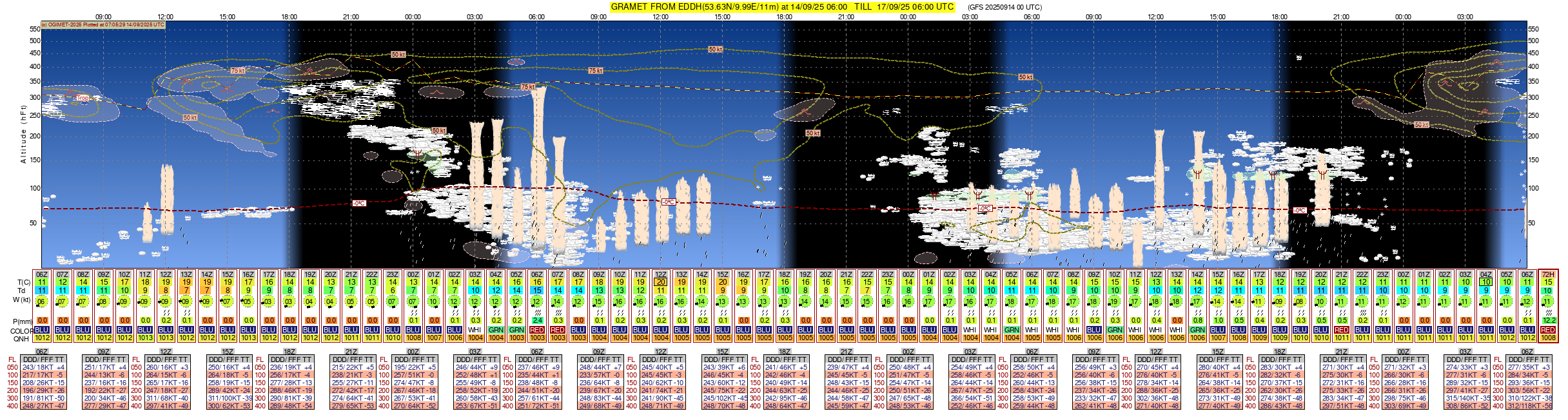
Task: Click the GFS 20250914 00 UTC model label
Action: (x=1004, y=8)
